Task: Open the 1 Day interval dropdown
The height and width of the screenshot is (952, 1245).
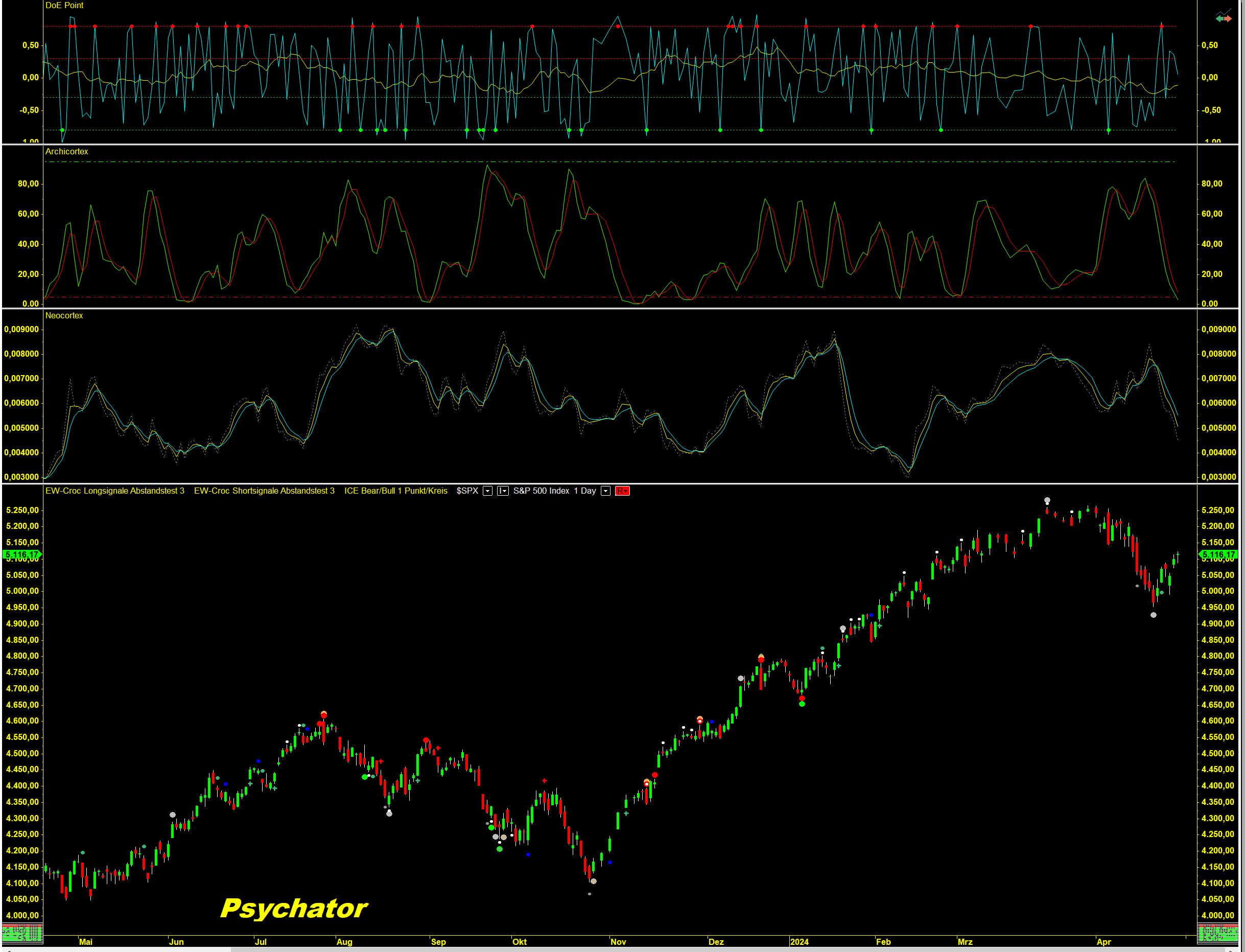Action: pyautogui.click(x=605, y=491)
